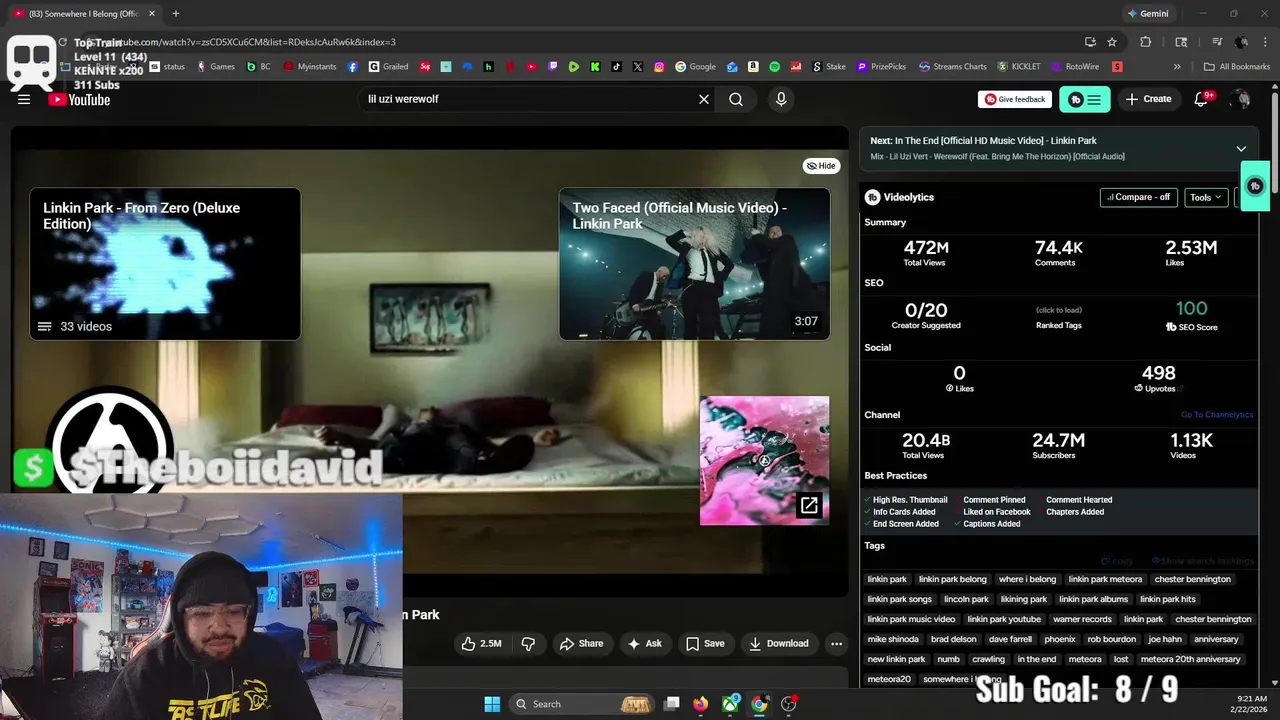Select the Somewhere I Belong browser tab
This screenshot has width=1280, height=720.
[84, 14]
